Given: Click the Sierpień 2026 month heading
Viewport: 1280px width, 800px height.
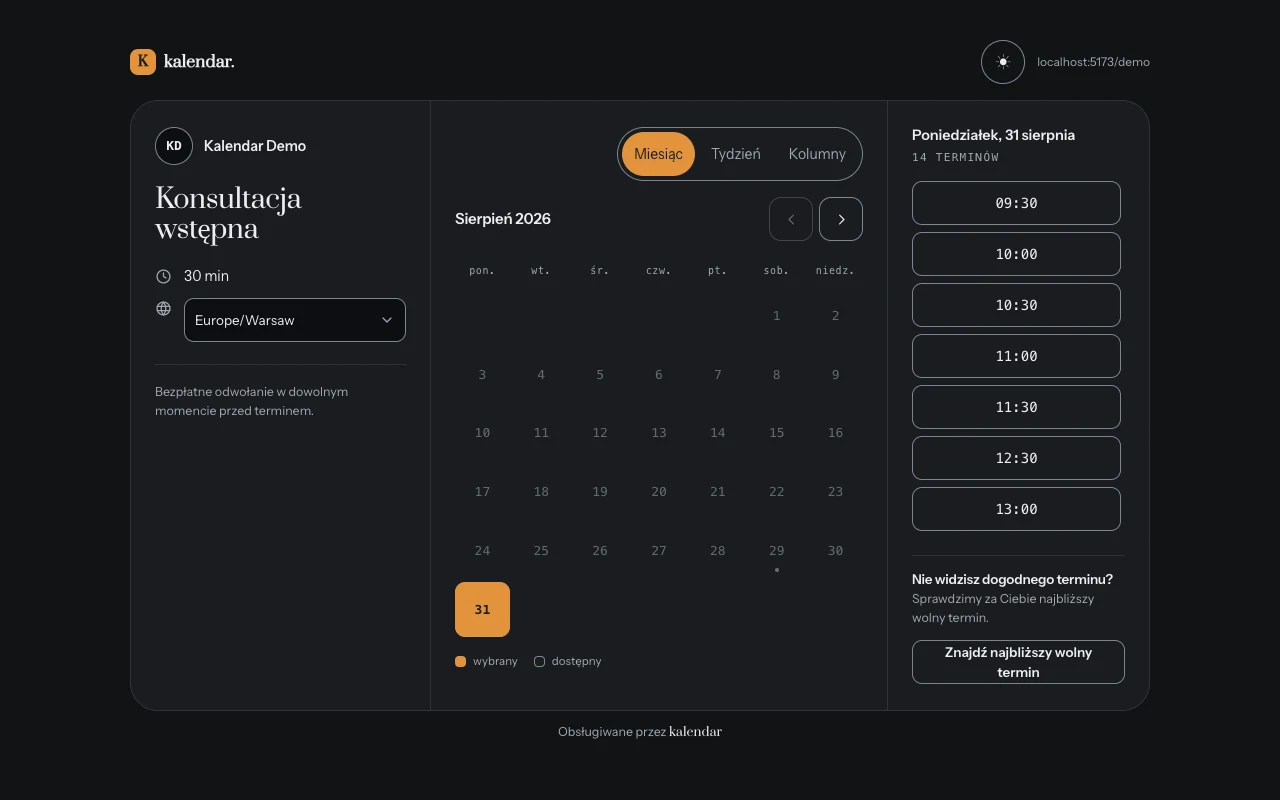Looking at the screenshot, I should (503, 219).
